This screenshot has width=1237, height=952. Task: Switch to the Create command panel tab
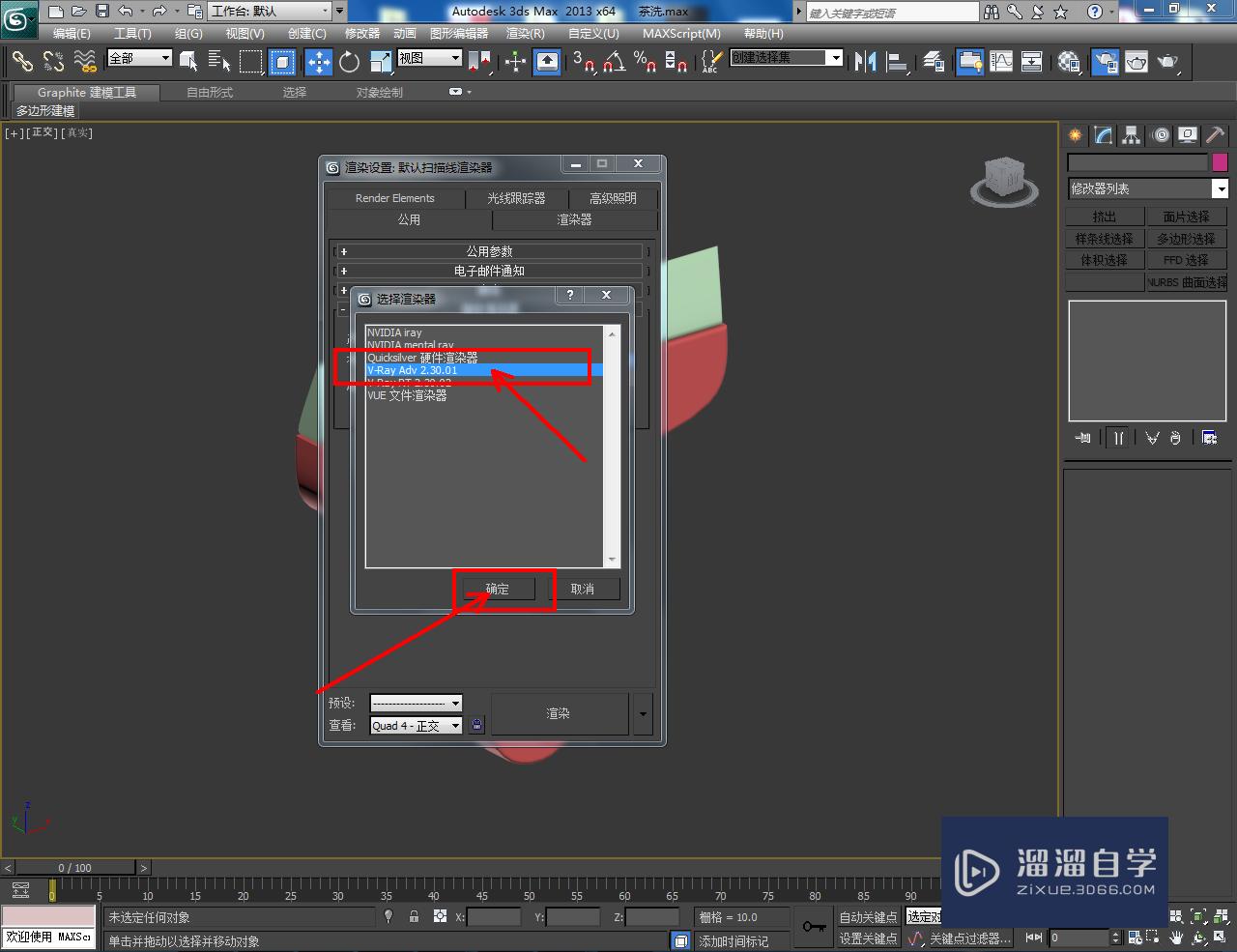[1075, 135]
